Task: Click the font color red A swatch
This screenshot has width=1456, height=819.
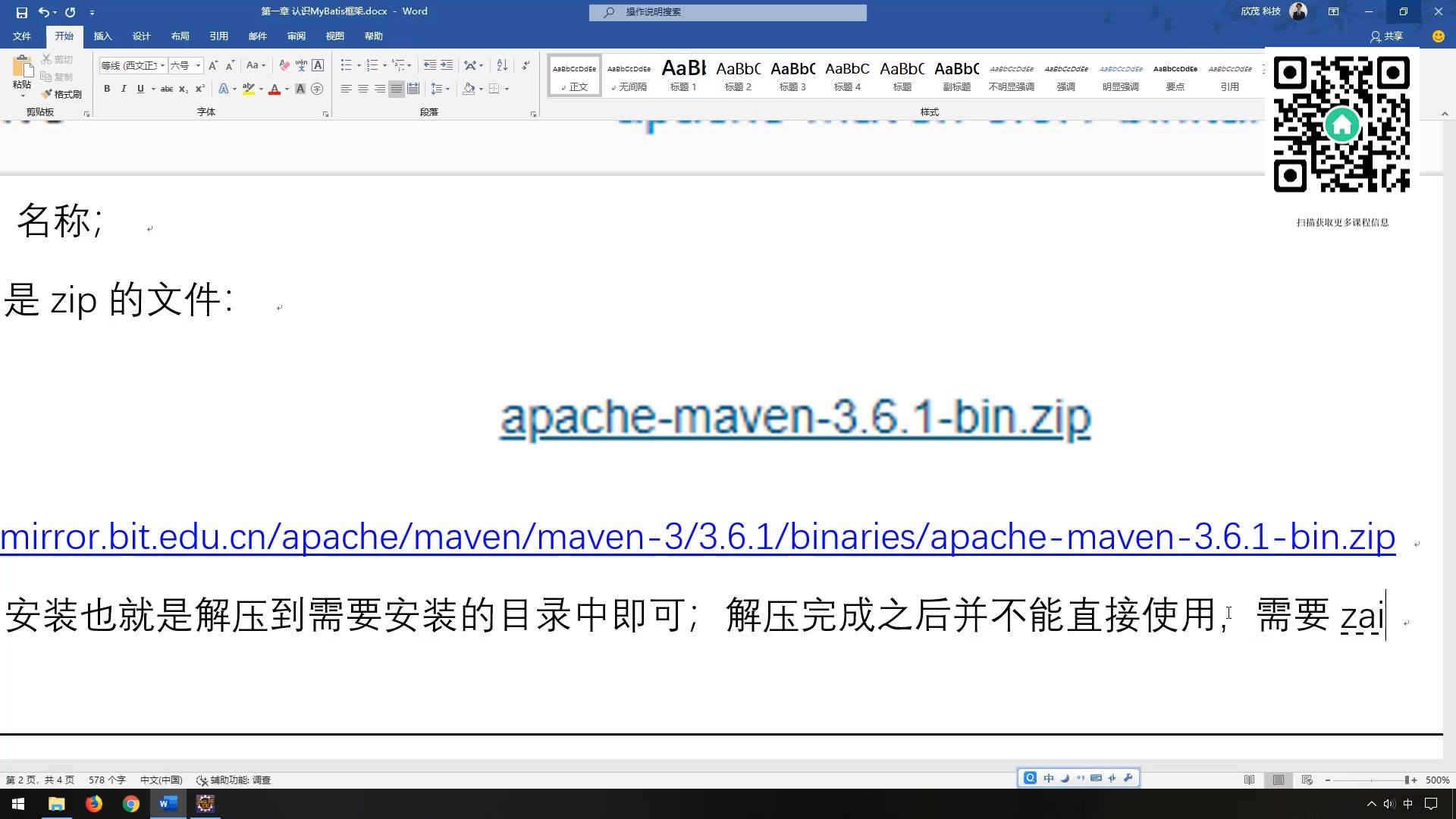Action: [275, 89]
